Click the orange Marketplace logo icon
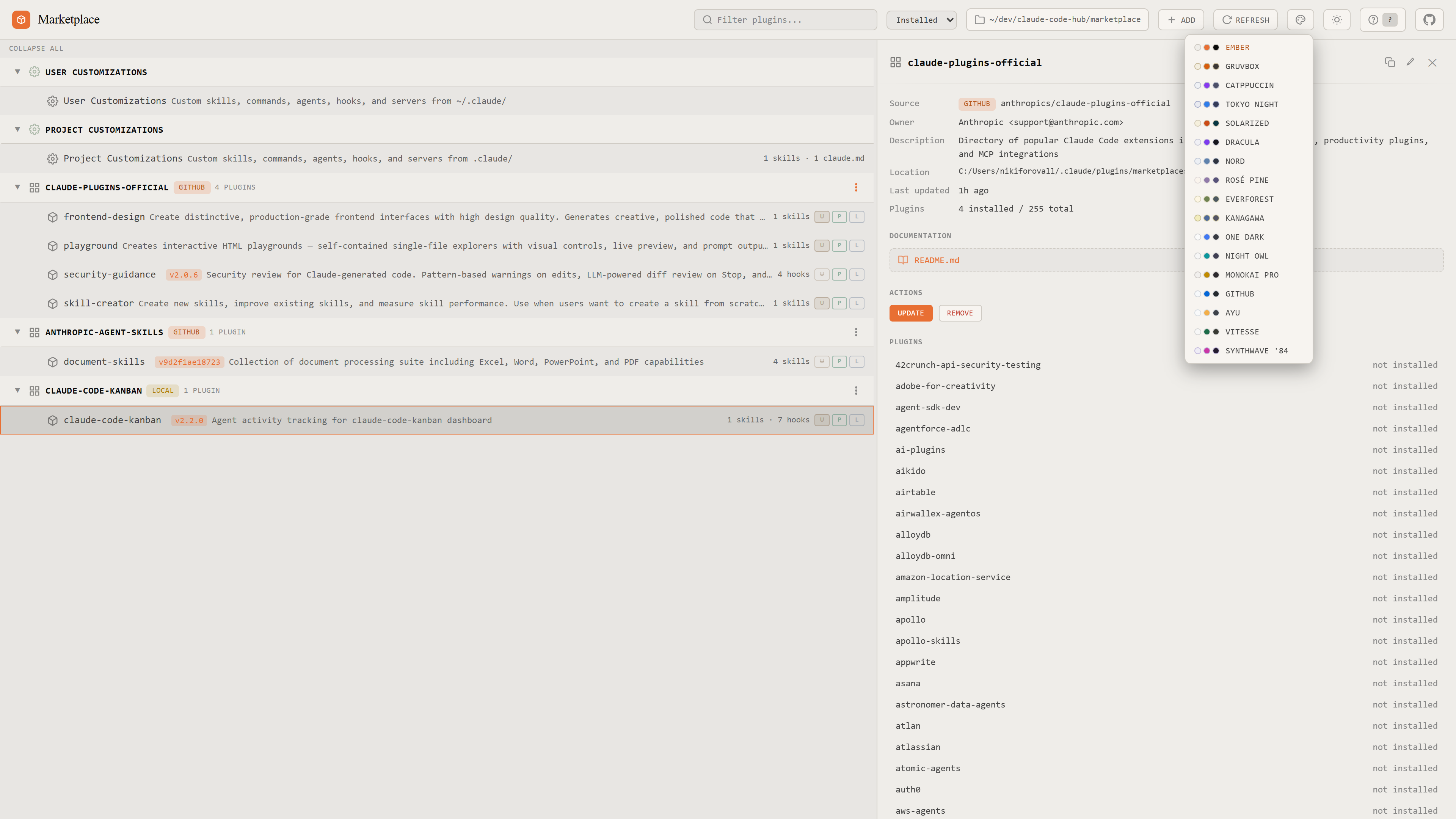Viewport: 1456px width, 819px height. (21, 19)
